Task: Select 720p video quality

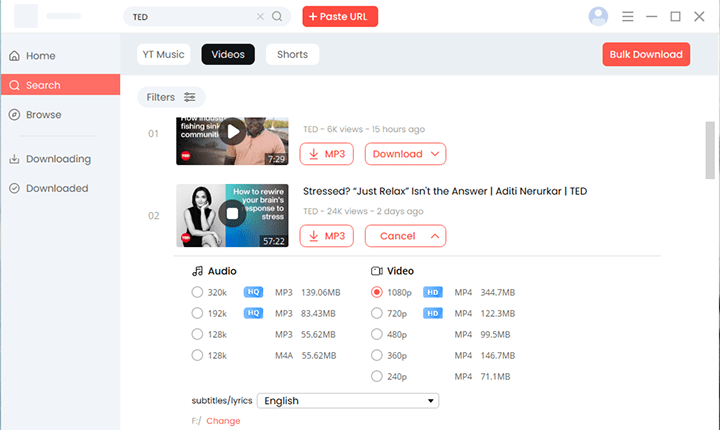Action: [377, 313]
